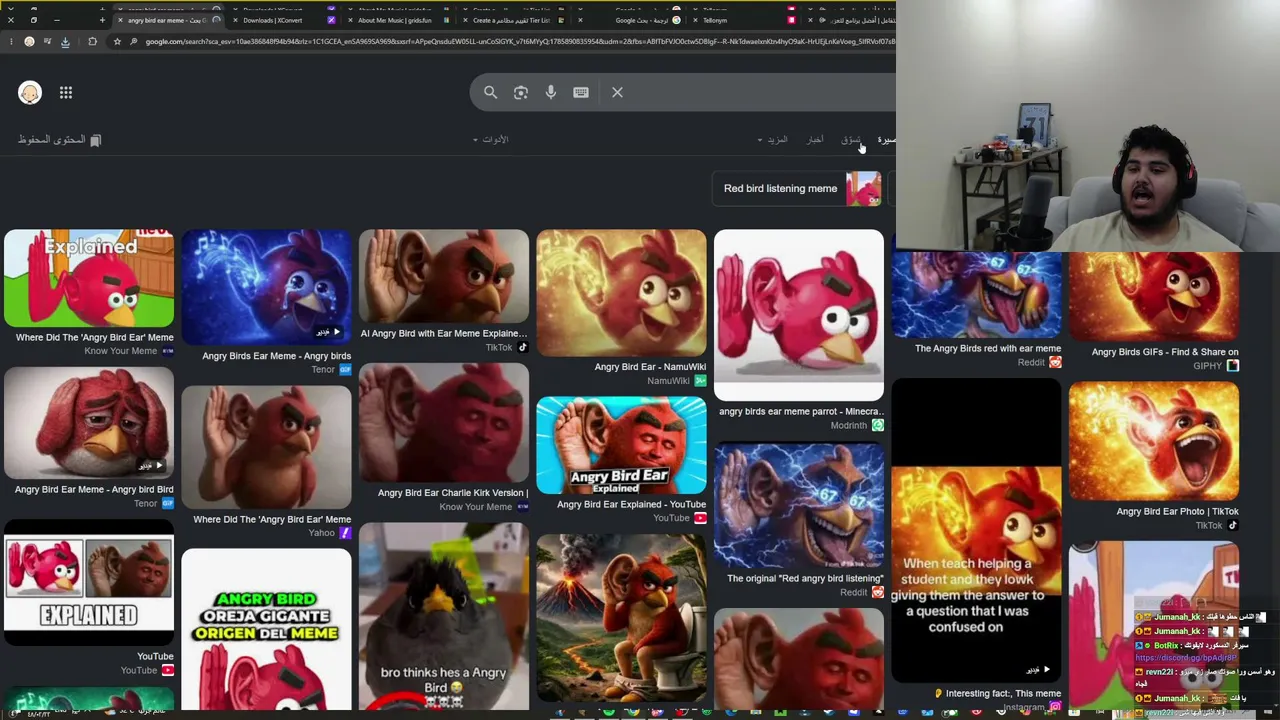The height and width of the screenshot is (720, 1280).
Task: Open the on-screen keyboard input tool
Action: click(581, 92)
